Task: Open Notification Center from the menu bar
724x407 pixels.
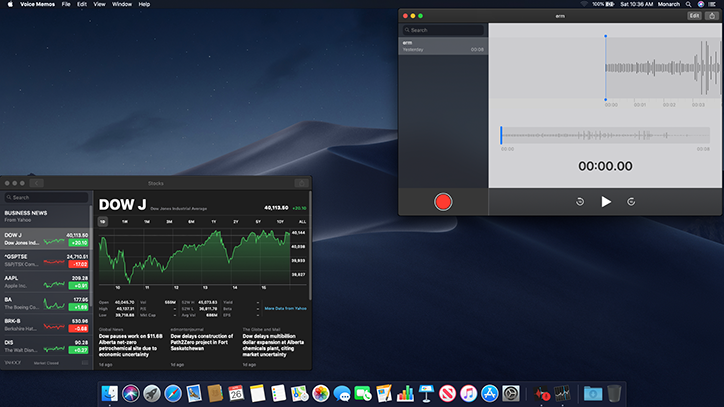Action: [713, 4]
